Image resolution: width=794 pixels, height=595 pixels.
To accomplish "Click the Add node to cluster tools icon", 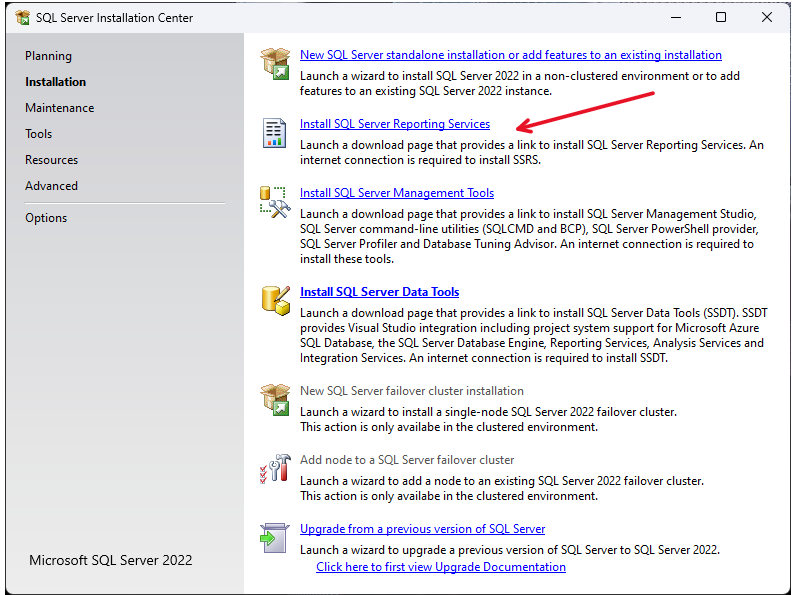I will coord(275,468).
